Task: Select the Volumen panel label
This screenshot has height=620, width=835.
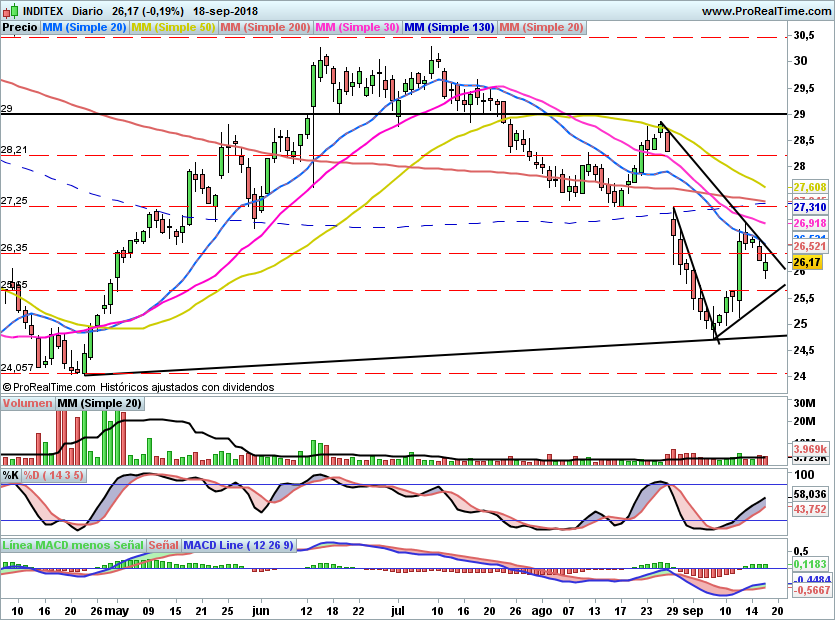Action: (x=27, y=403)
